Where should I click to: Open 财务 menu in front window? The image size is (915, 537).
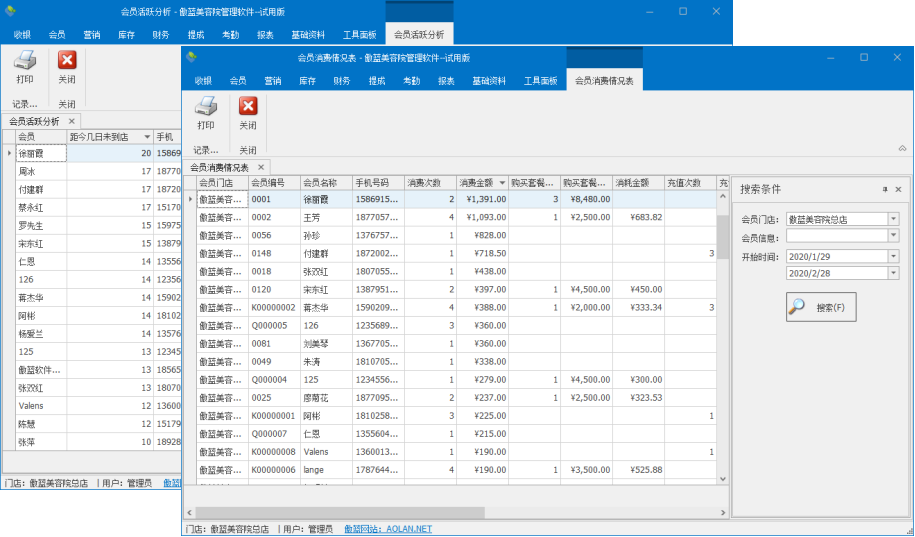[342, 81]
